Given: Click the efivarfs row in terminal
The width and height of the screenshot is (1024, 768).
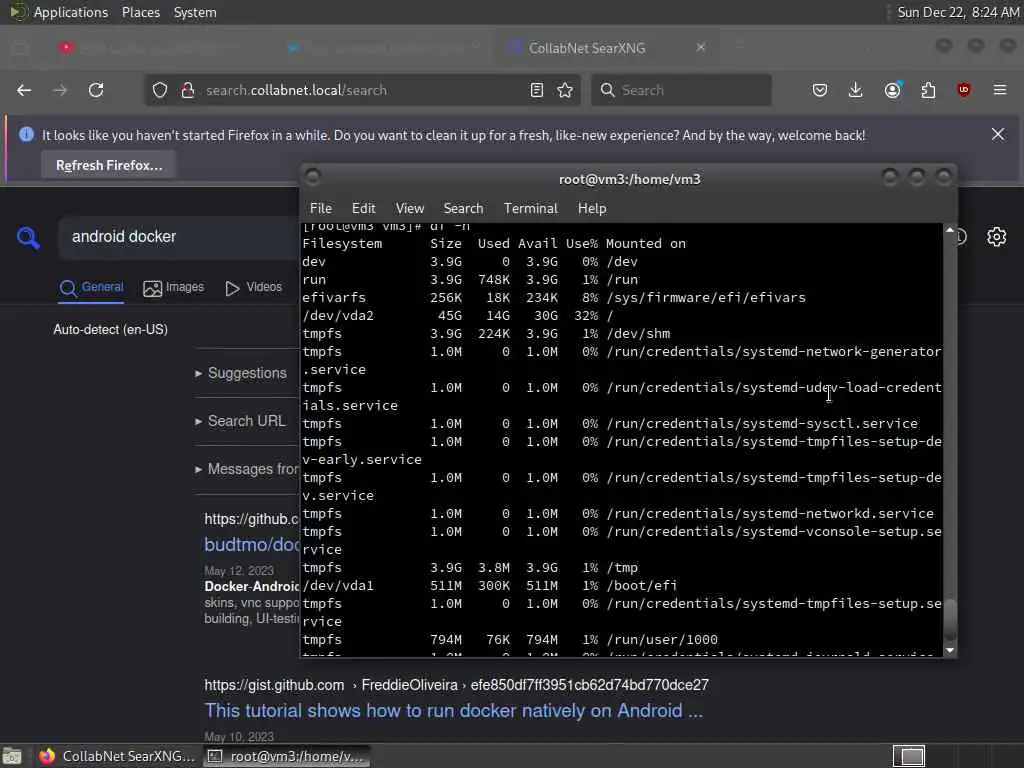Looking at the screenshot, I should pos(554,298).
